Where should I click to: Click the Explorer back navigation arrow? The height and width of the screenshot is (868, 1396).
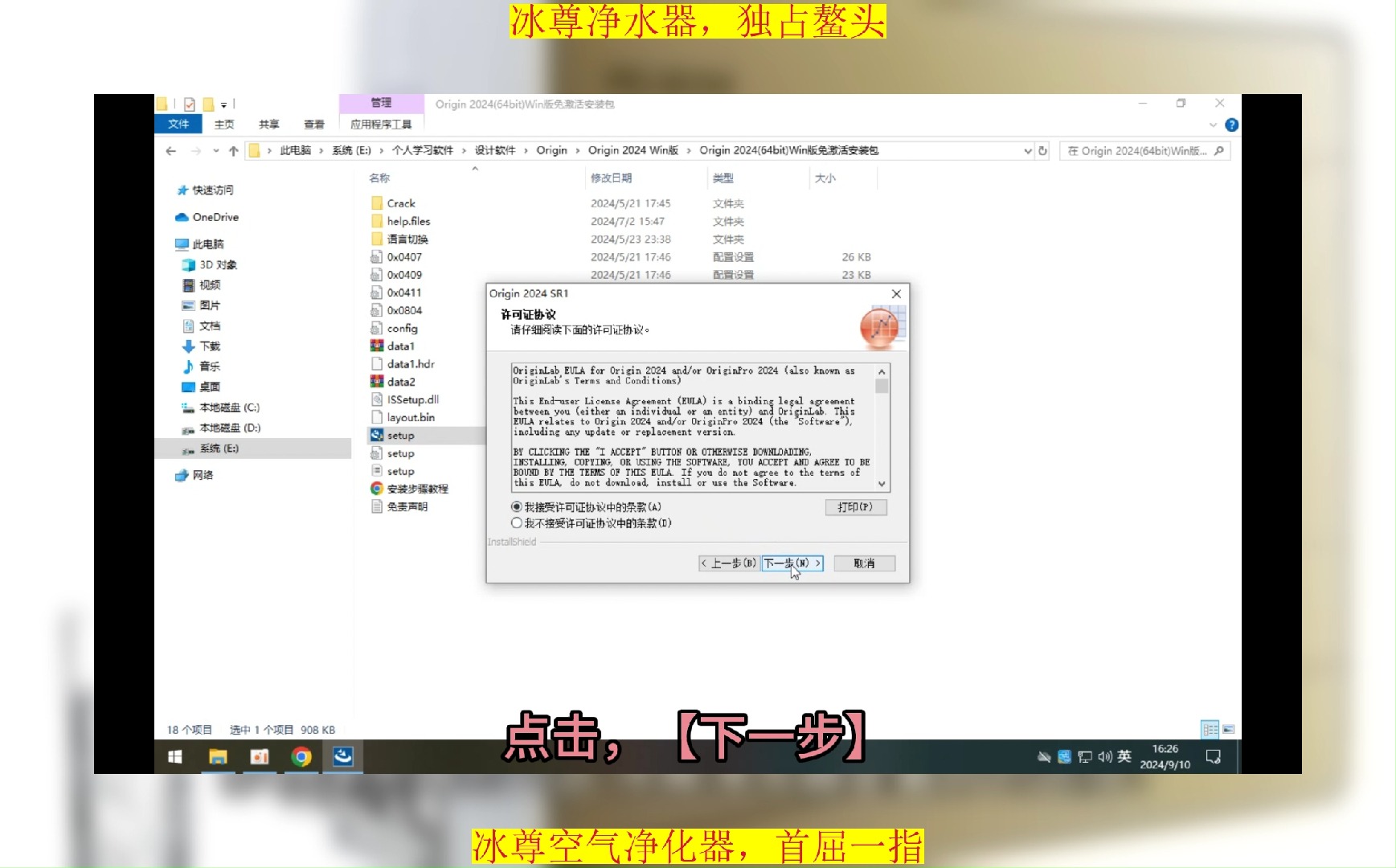[x=171, y=150]
